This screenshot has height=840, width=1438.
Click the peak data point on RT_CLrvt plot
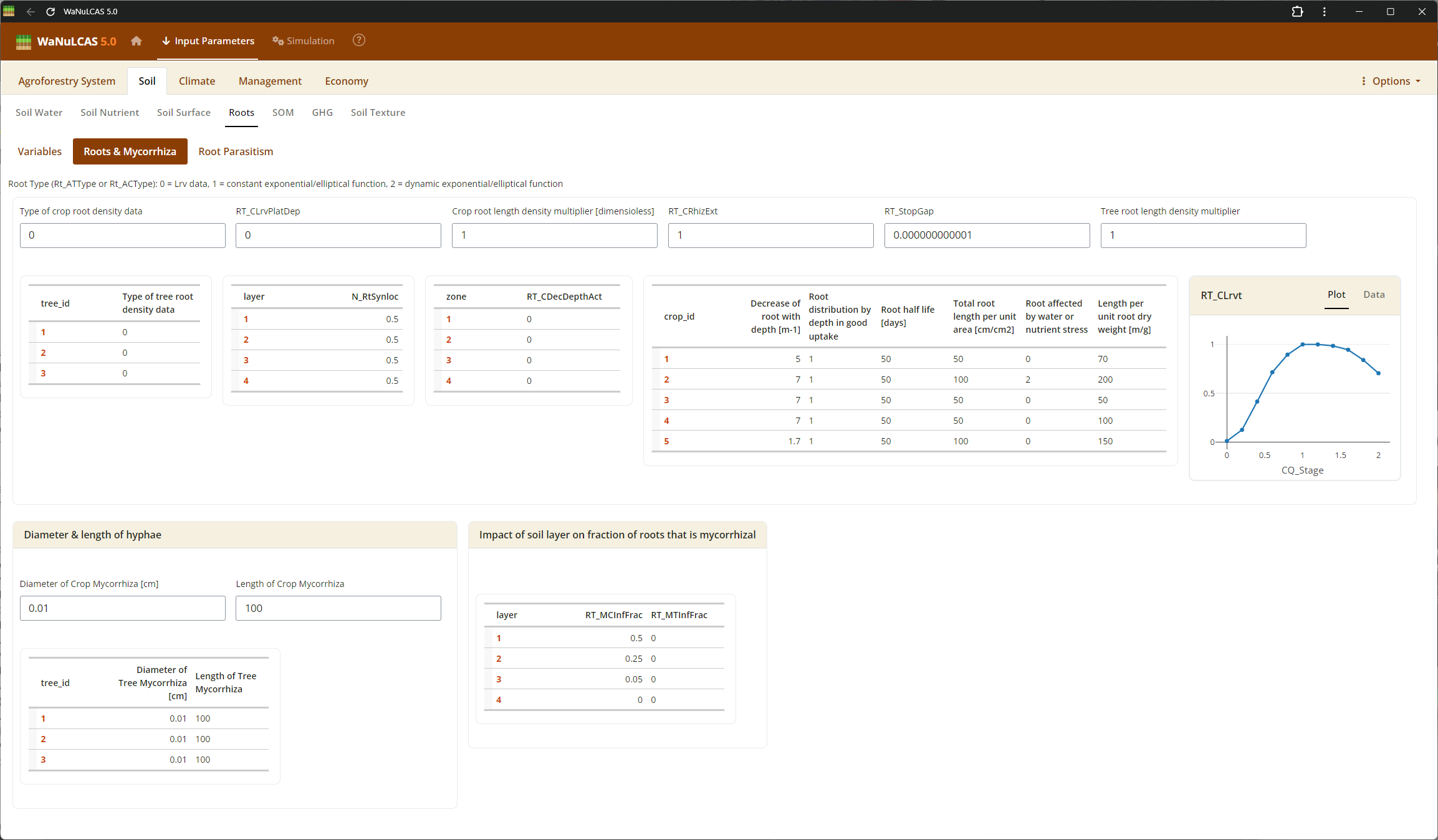click(x=1303, y=344)
